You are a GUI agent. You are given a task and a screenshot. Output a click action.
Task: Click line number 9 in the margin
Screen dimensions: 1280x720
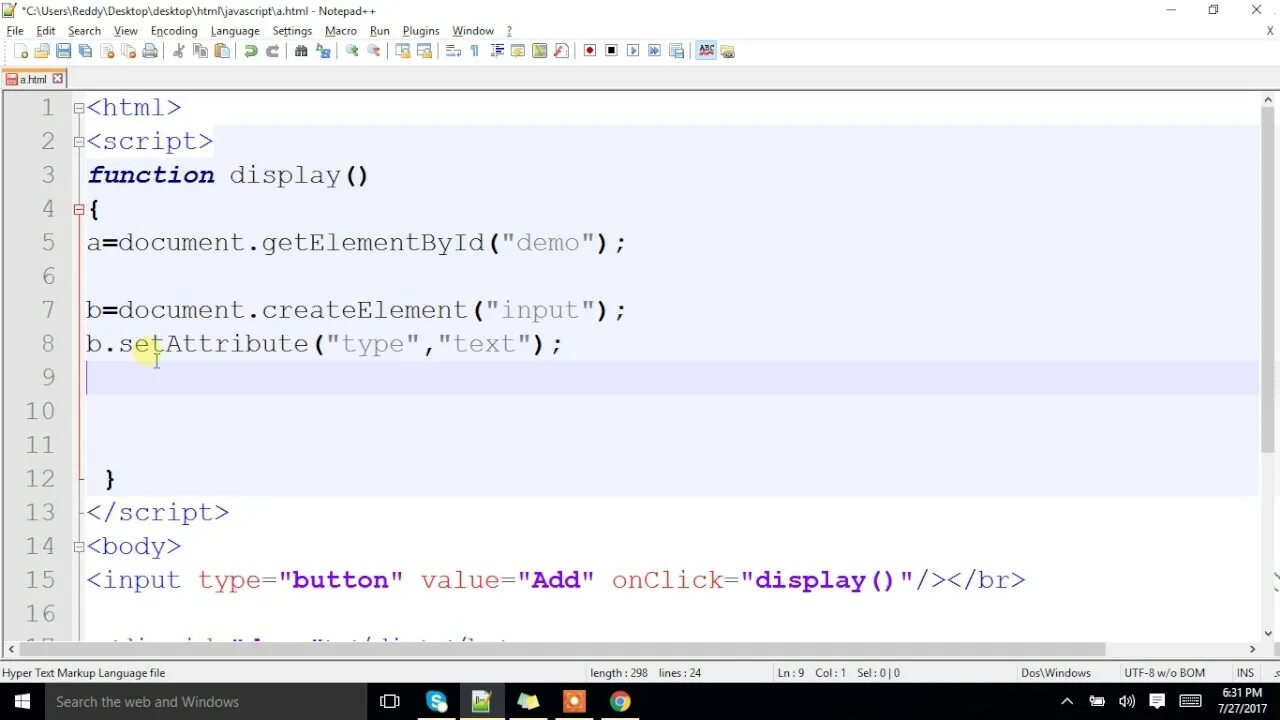tap(48, 377)
